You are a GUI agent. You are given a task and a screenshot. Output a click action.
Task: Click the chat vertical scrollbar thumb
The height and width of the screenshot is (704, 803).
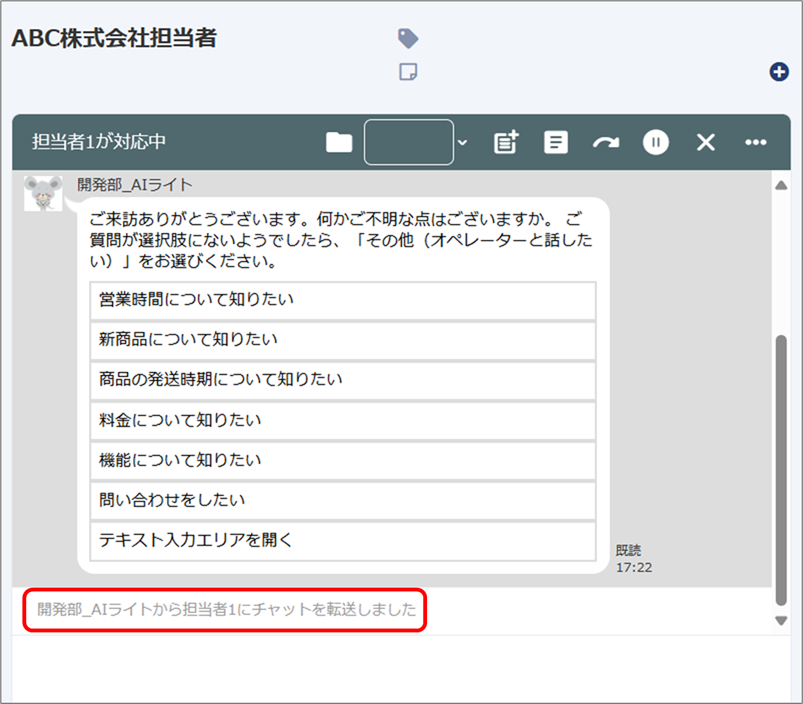point(781,470)
